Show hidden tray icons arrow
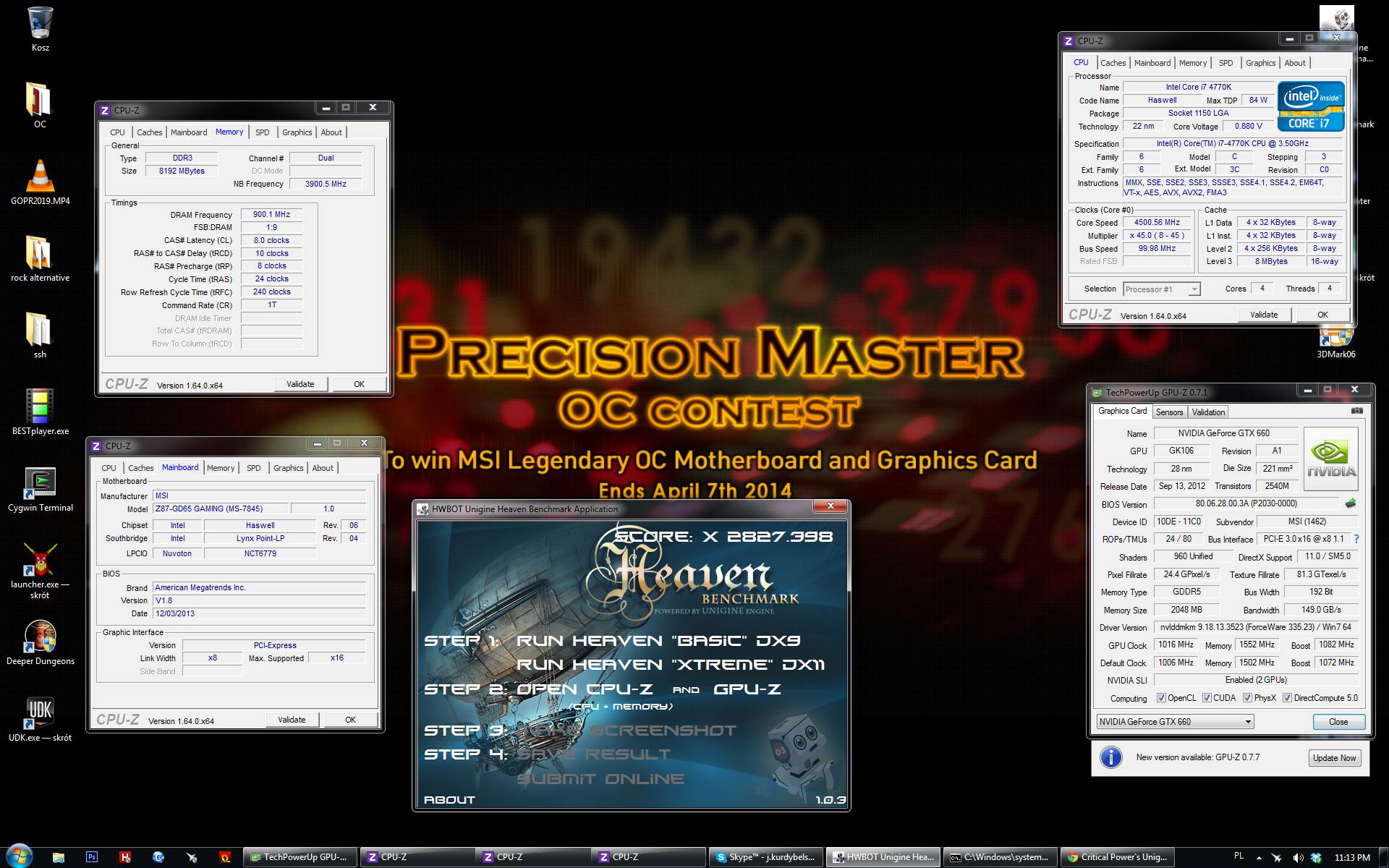 (1259, 858)
